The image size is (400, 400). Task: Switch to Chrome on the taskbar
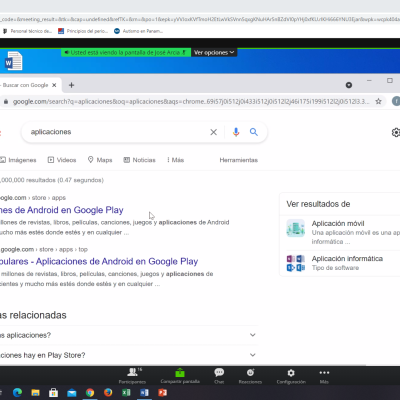(90, 393)
